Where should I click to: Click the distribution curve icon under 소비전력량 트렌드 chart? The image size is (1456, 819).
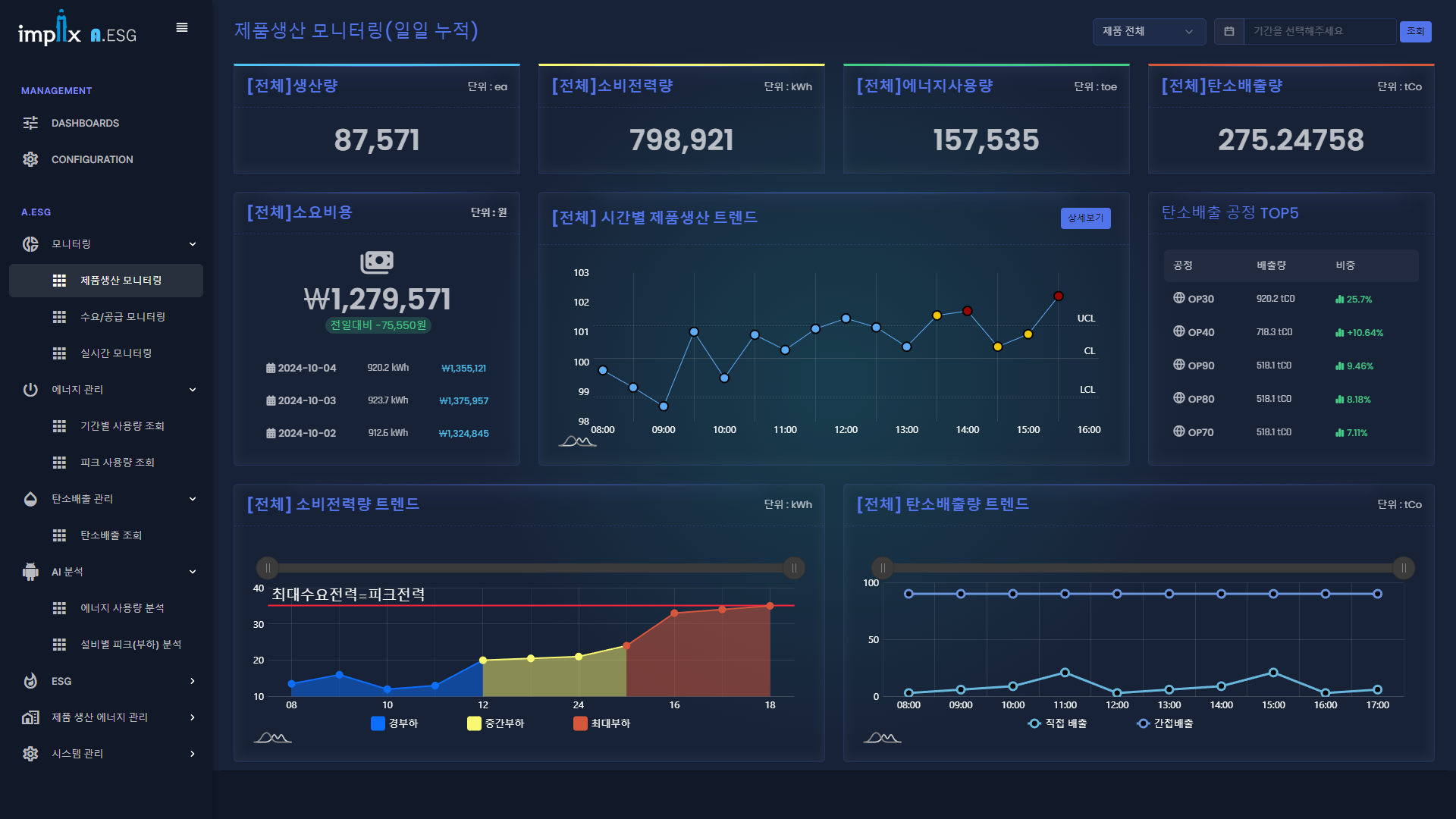pyautogui.click(x=272, y=738)
